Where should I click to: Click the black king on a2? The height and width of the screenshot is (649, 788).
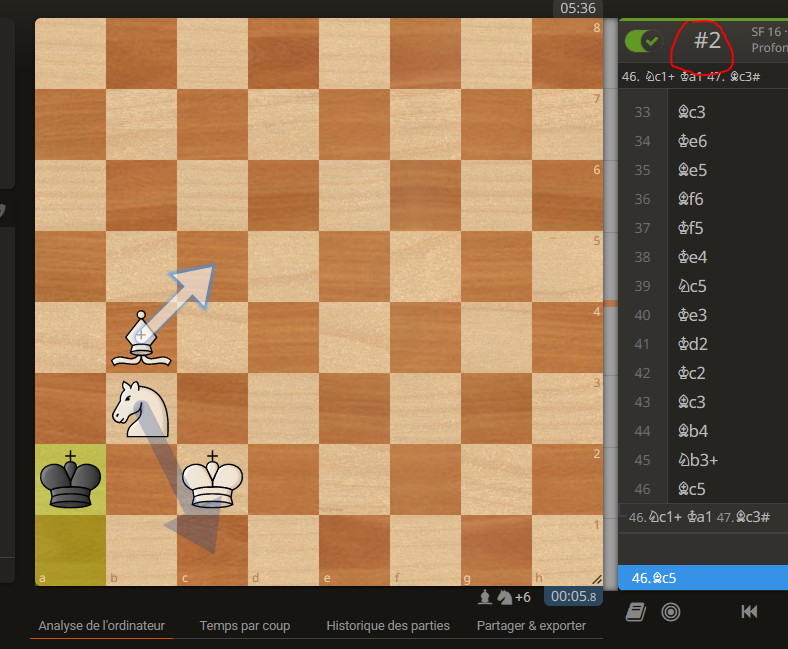(x=70, y=479)
